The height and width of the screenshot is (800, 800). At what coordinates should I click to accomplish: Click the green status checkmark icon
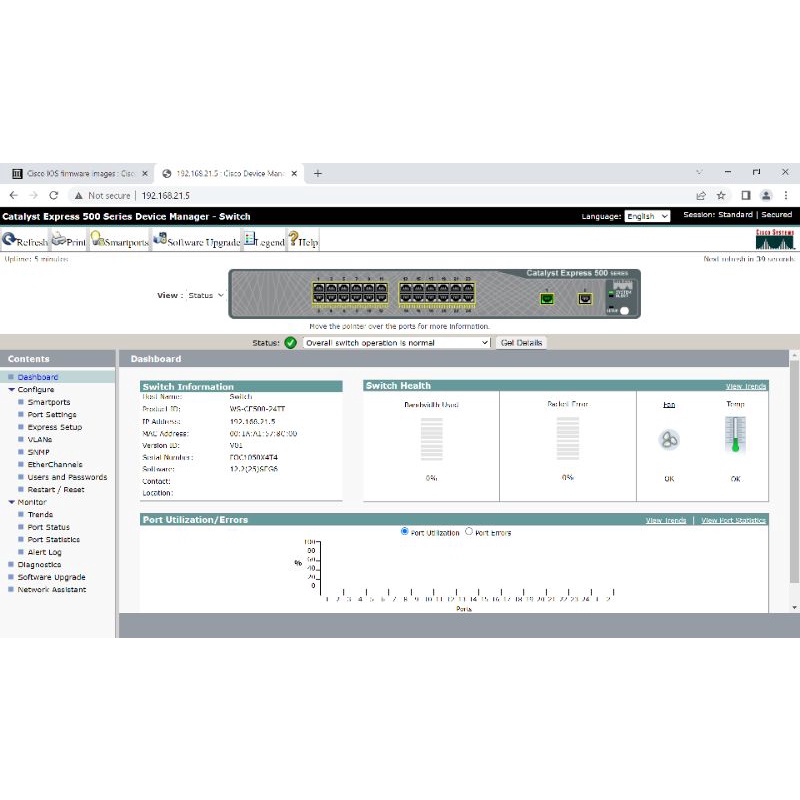(x=290, y=343)
